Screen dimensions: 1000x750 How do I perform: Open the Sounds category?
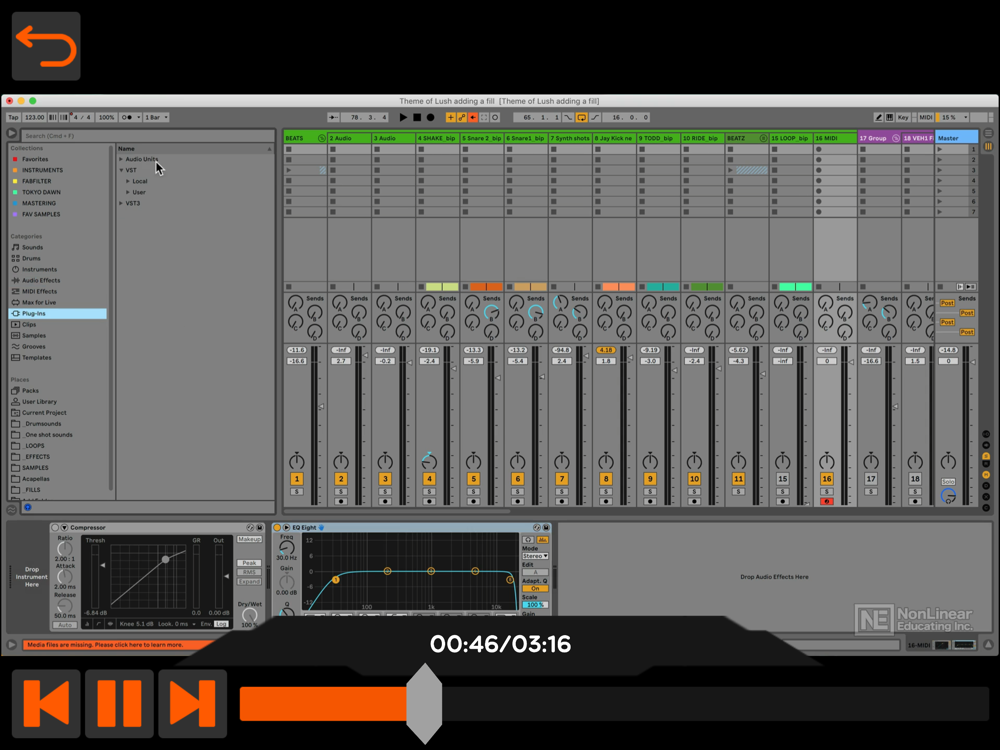point(33,247)
